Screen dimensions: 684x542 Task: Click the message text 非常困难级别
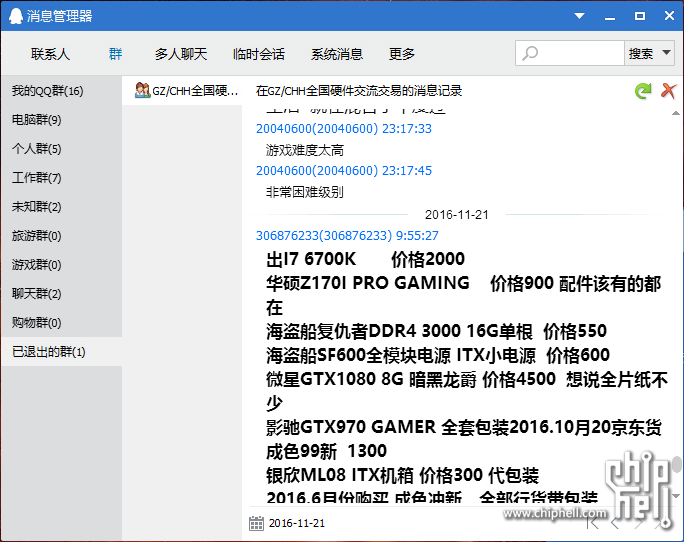305,192
